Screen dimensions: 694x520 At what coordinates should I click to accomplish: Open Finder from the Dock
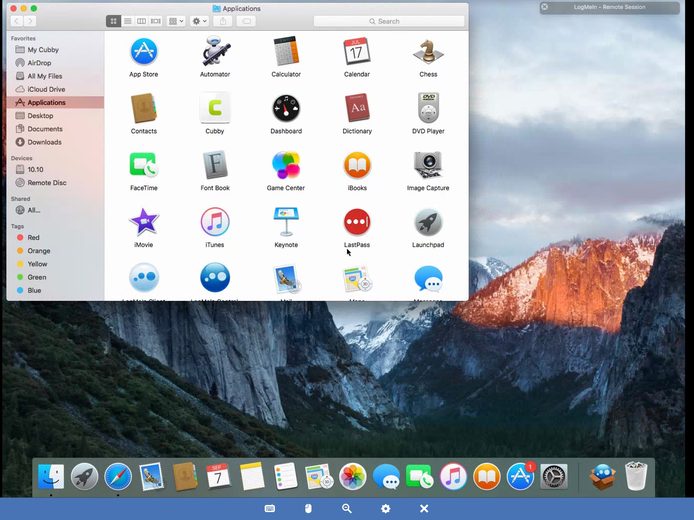(51, 477)
